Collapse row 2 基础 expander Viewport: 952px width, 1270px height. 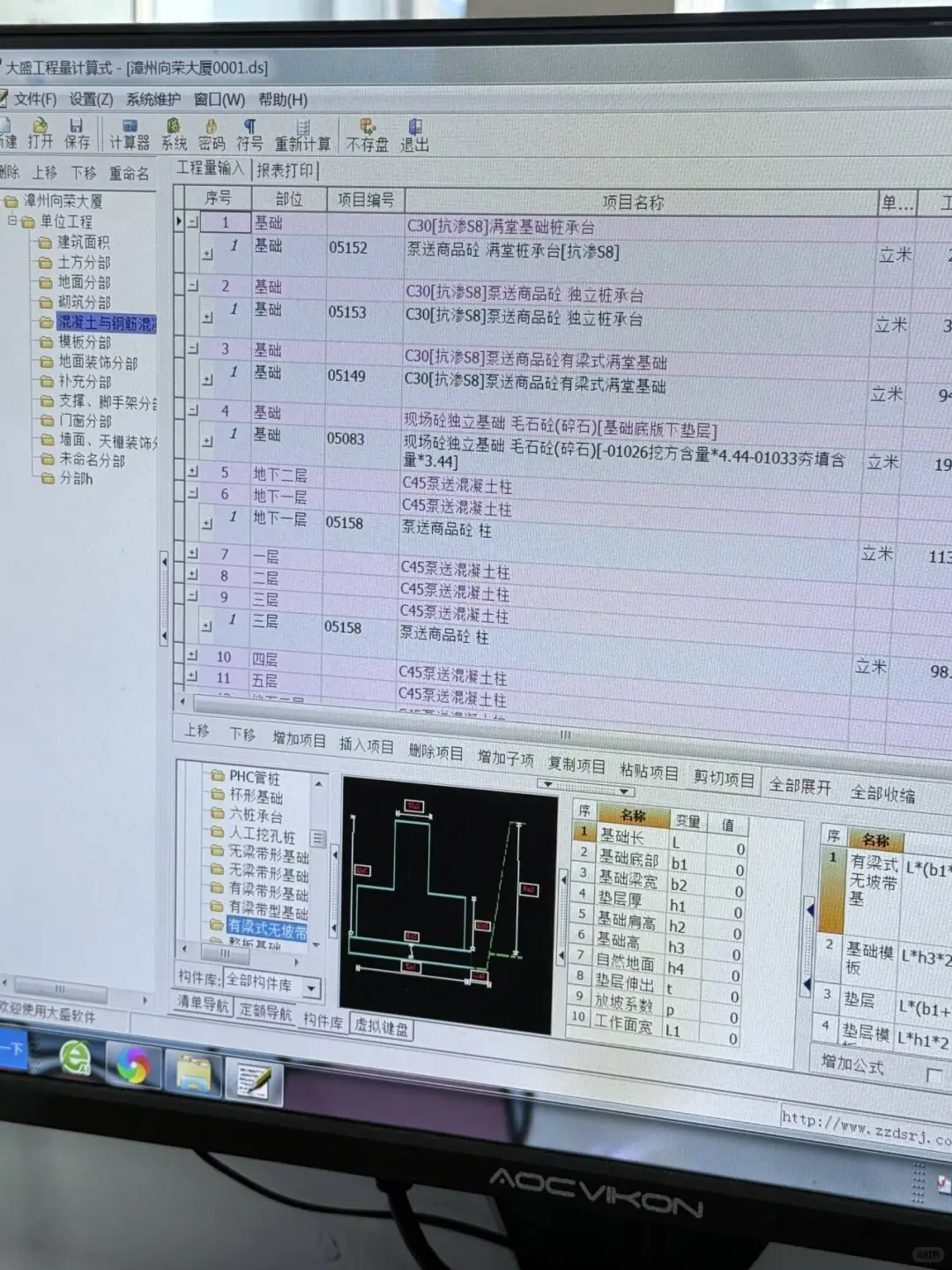pos(192,286)
